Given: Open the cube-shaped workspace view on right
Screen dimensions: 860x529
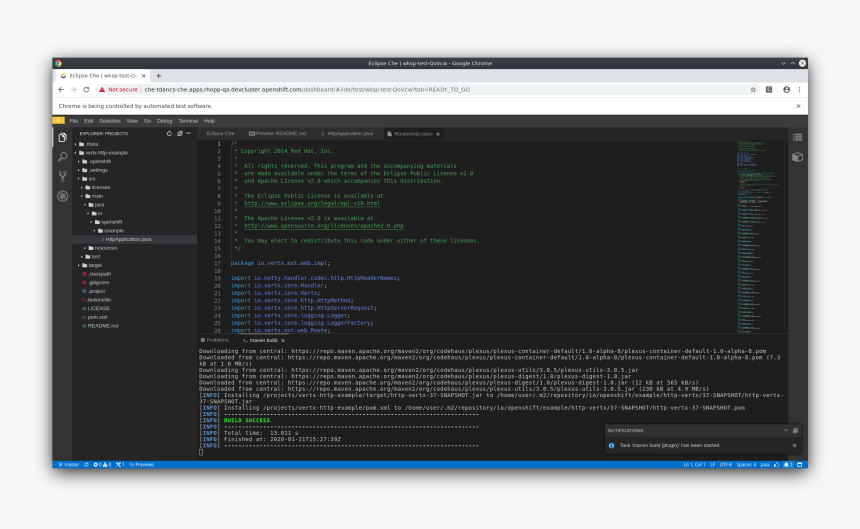Looking at the screenshot, I should pyautogui.click(x=797, y=157).
